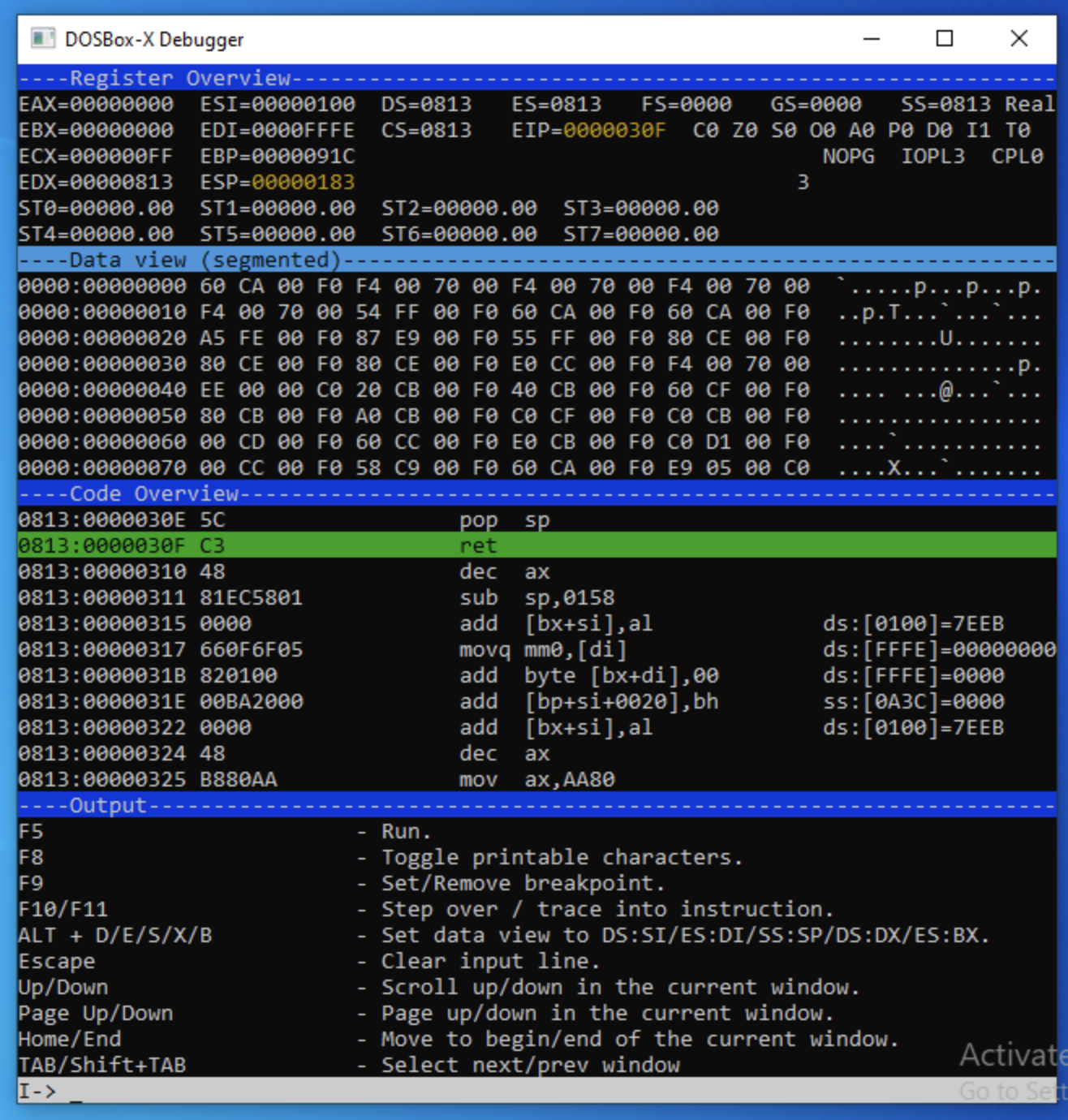The width and height of the screenshot is (1068, 1120).
Task: Click data row address 0000:00000060
Action: click(x=102, y=442)
